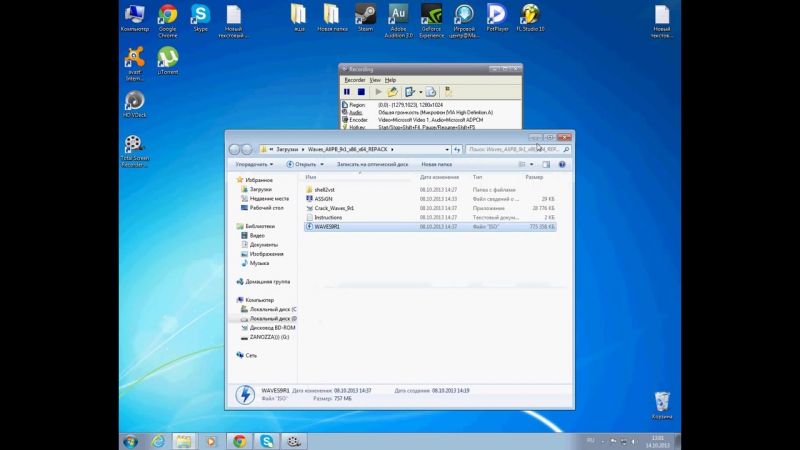Open the address bar history dropdown

coord(447,149)
